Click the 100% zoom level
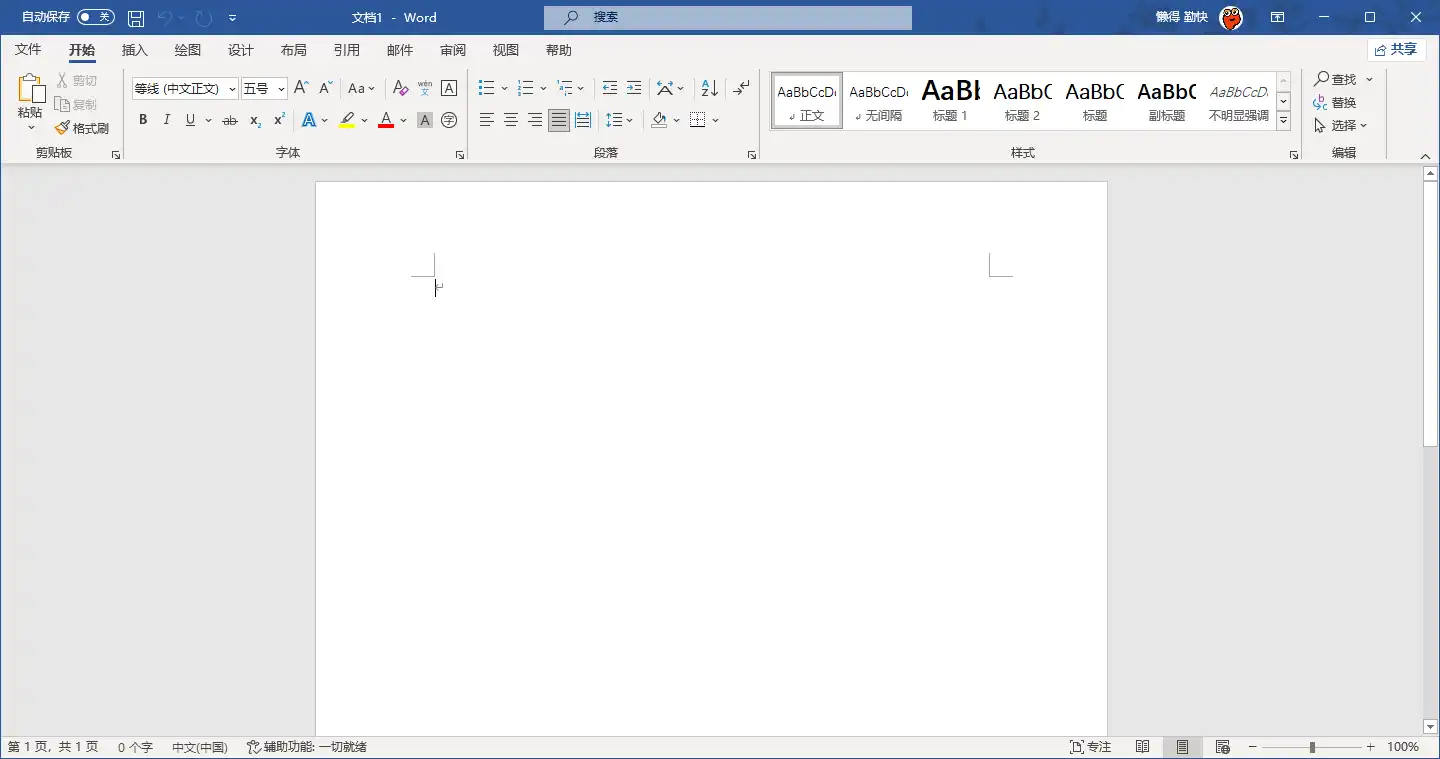Viewport: 1440px width, 759px height. pyautogui.click(x=1403, y=747)
